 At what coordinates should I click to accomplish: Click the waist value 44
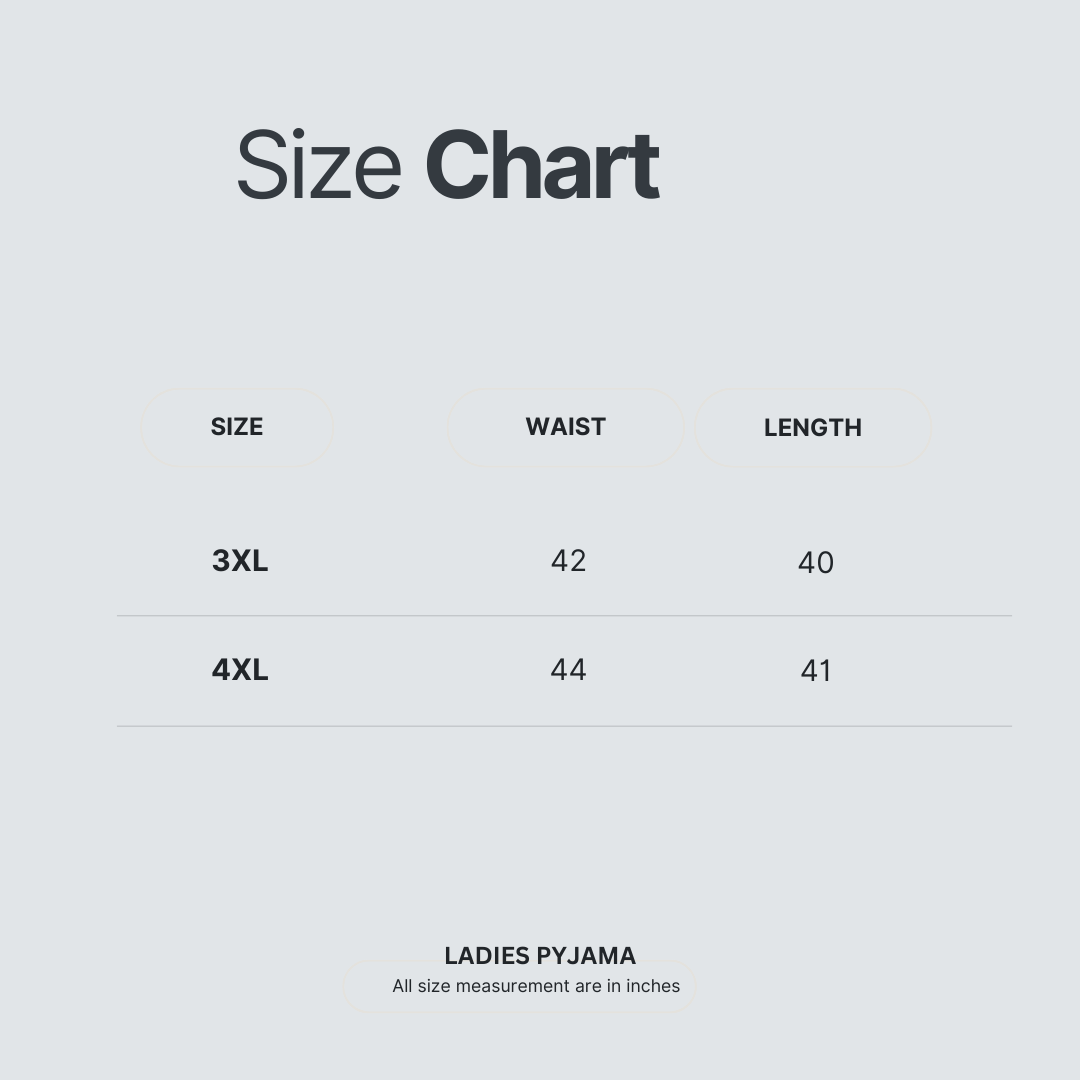[x=568, y=669]
